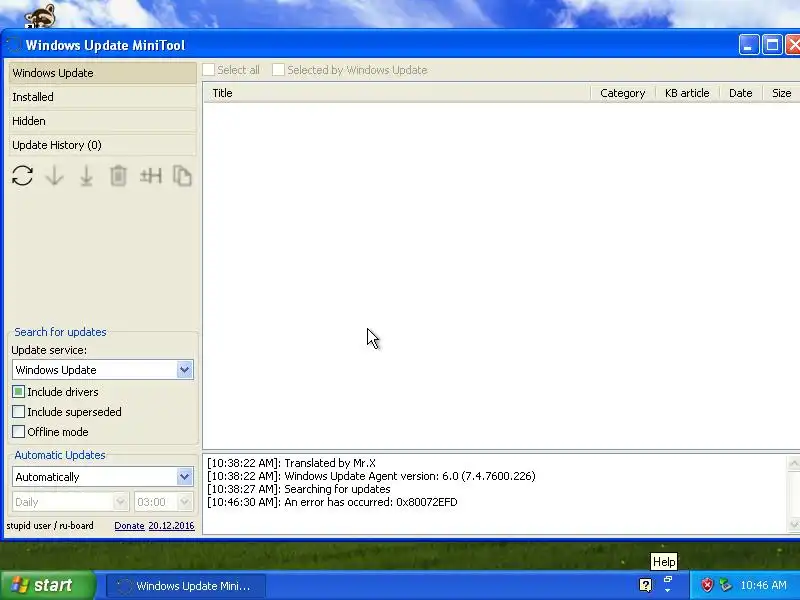Screen dimensions: 800x600
Task: Switch to the Hidden updates tab
Action: (102, 121)
